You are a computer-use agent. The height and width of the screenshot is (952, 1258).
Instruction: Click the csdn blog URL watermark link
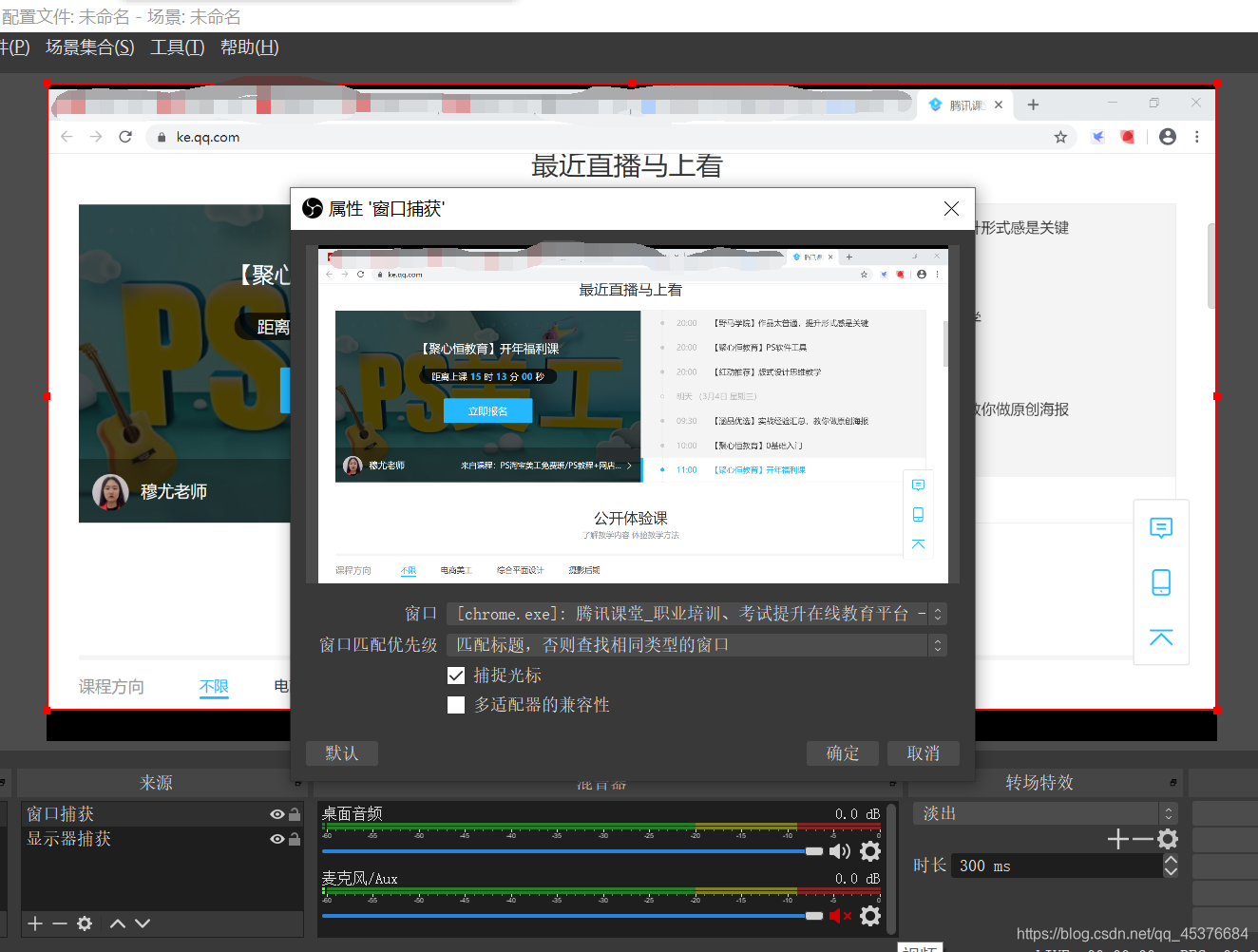point(1133,934)
